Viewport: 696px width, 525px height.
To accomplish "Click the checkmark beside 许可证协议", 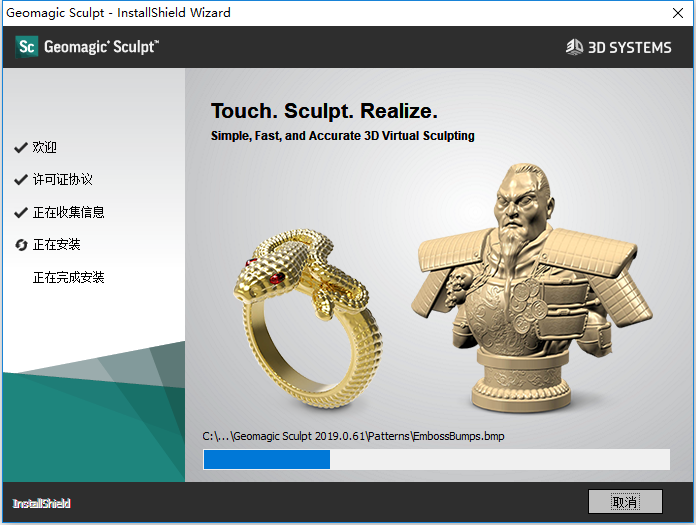I will 21,180.
